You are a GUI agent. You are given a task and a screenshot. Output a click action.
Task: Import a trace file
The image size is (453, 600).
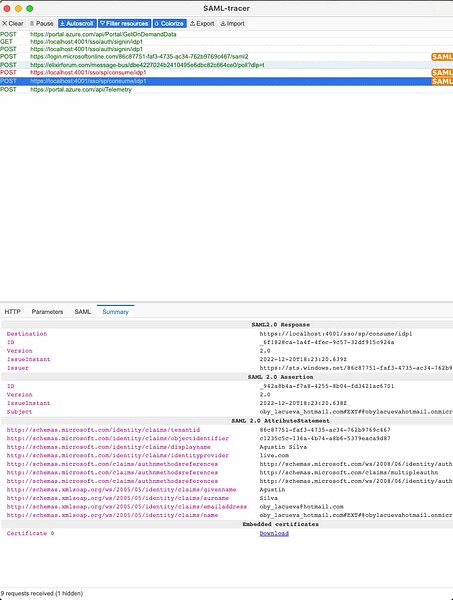point(232,24)
